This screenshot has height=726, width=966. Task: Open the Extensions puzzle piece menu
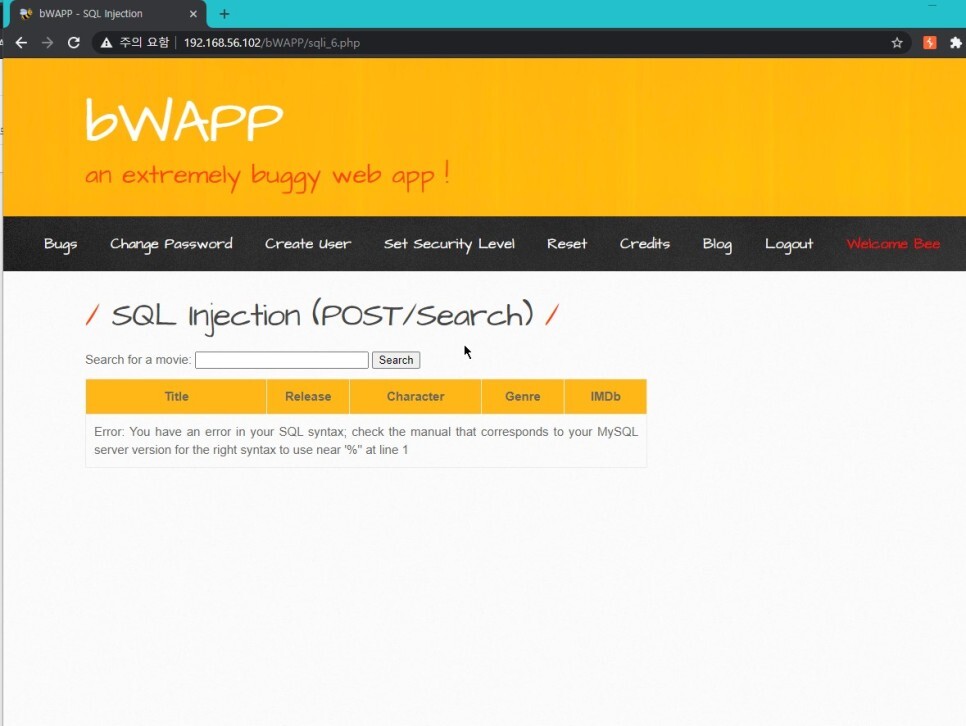click(x=956, y=43)
